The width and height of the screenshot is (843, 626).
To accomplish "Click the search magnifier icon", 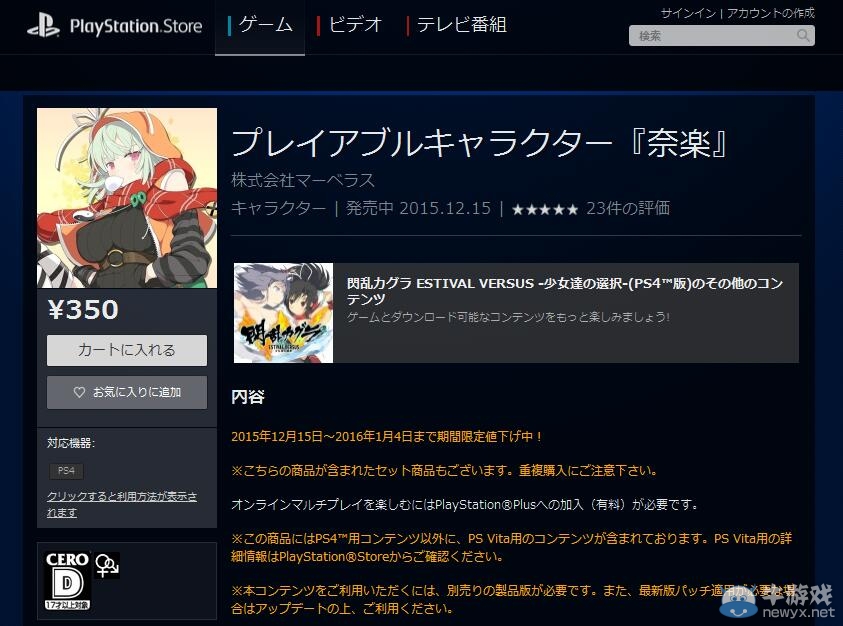I will (x=802, y=36).
